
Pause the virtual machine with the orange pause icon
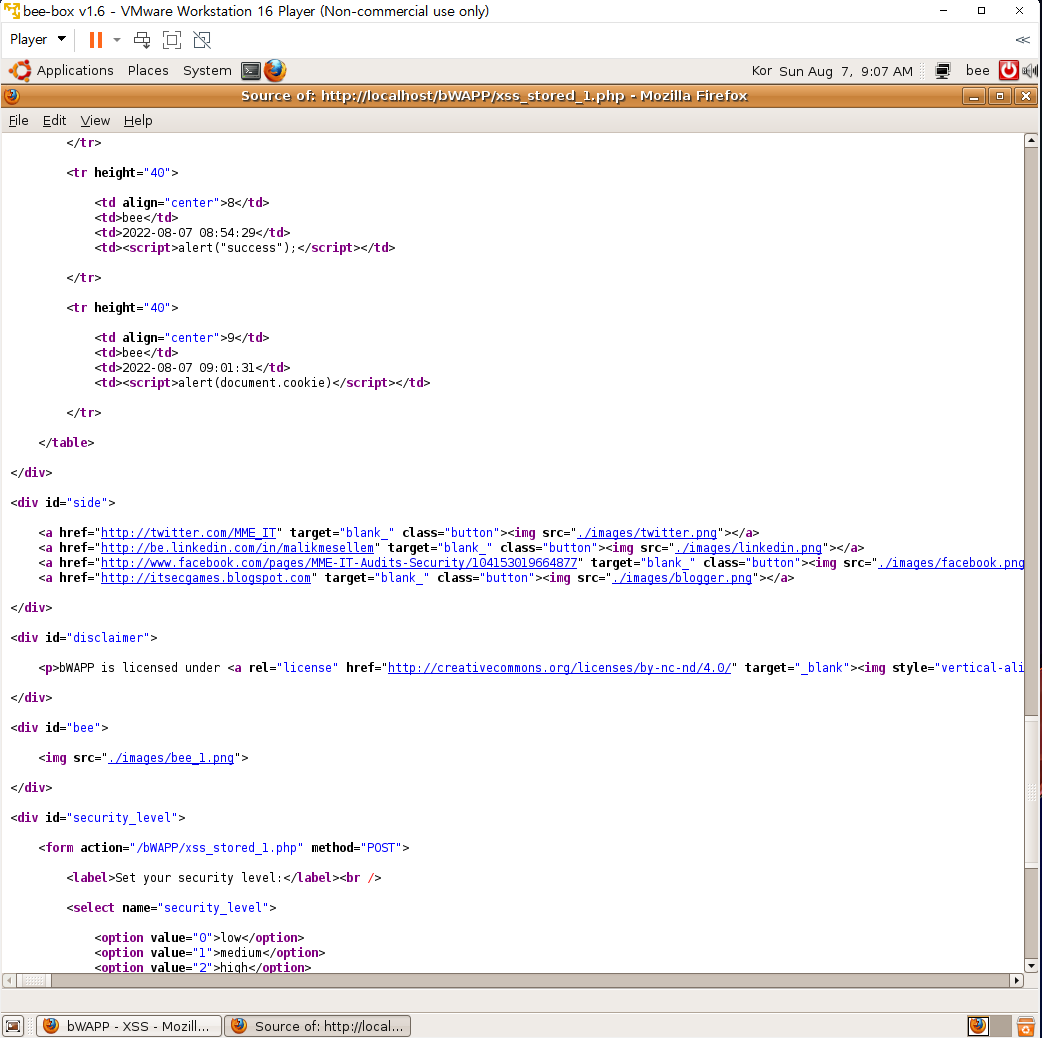pos(96,40)
